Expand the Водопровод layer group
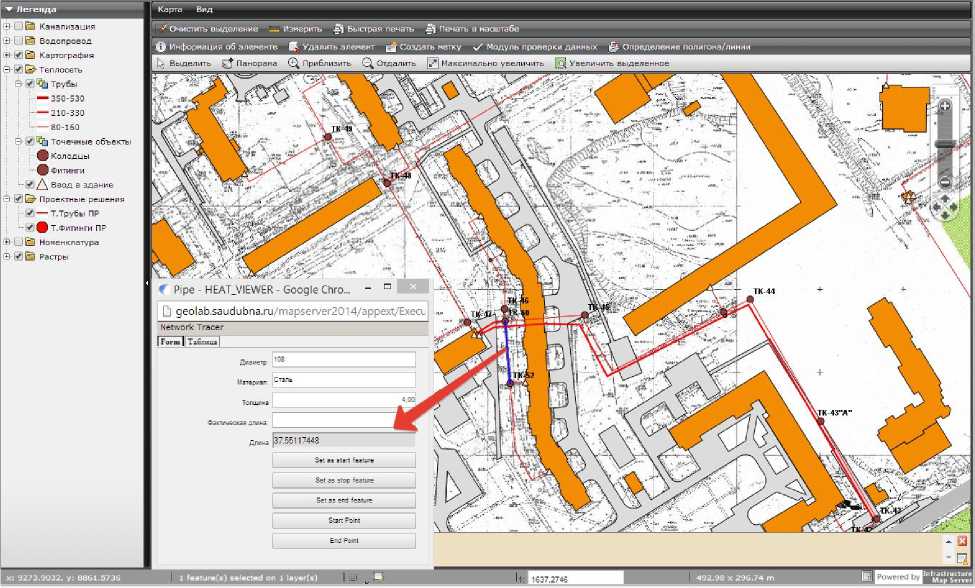975x588 pixels. point(7,41)
